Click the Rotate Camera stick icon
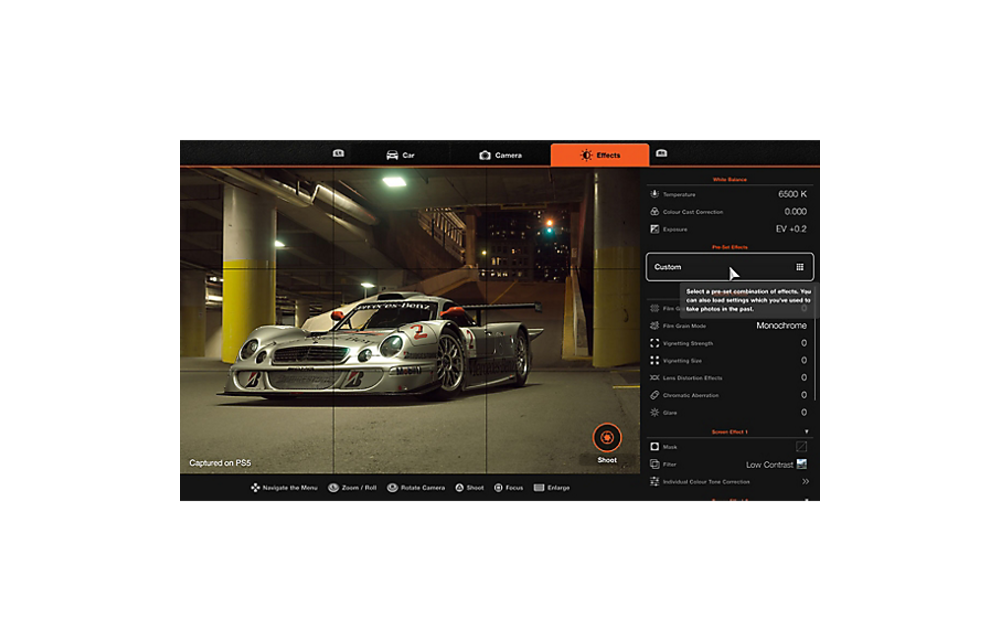 pos(392,488)
